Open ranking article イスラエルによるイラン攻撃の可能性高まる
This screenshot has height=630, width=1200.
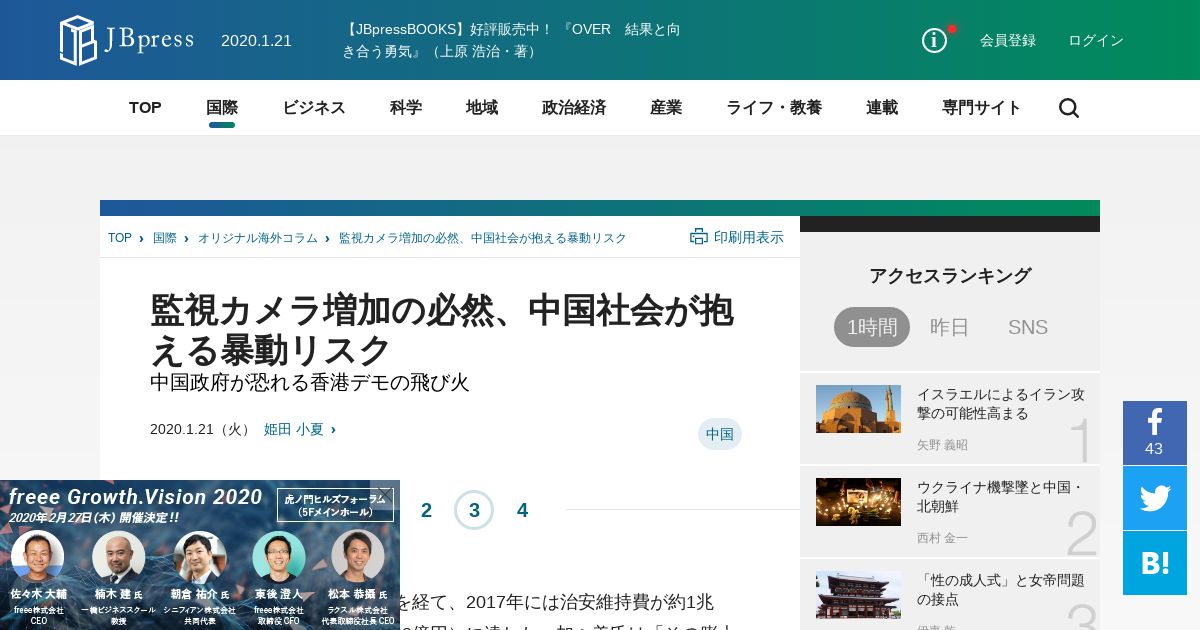1001,404
